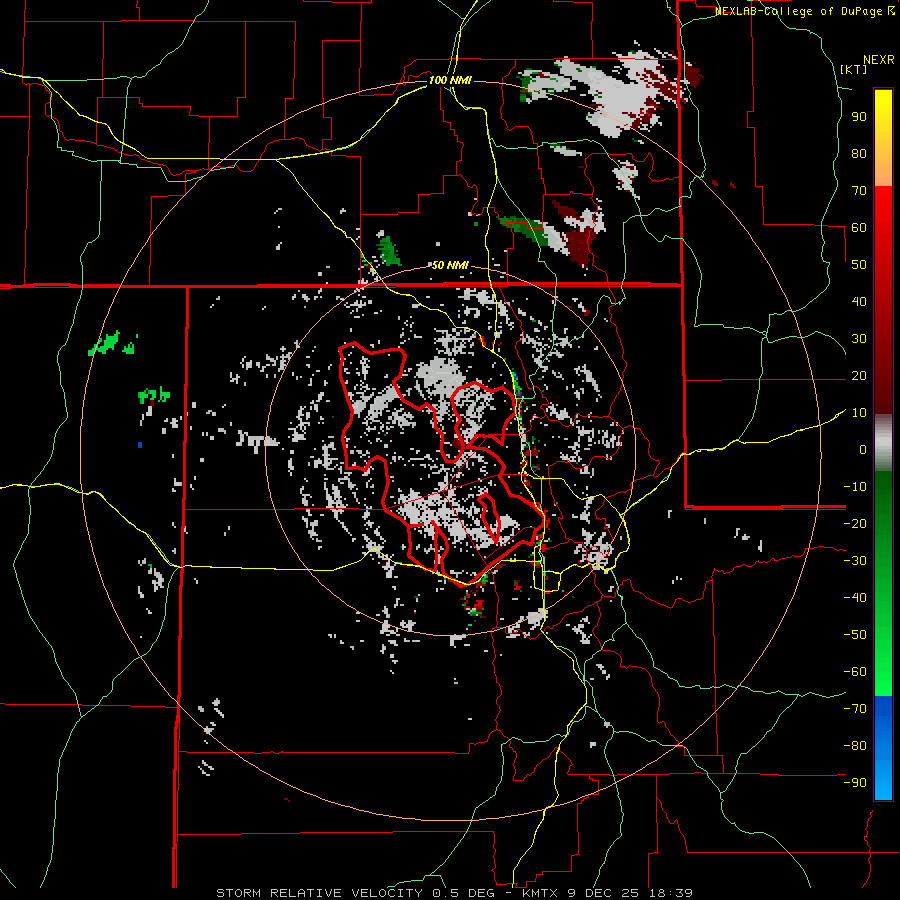Click the 0 value on velocity scale
900x900 pixels.
pyautogui.click(x=863, y=449)
